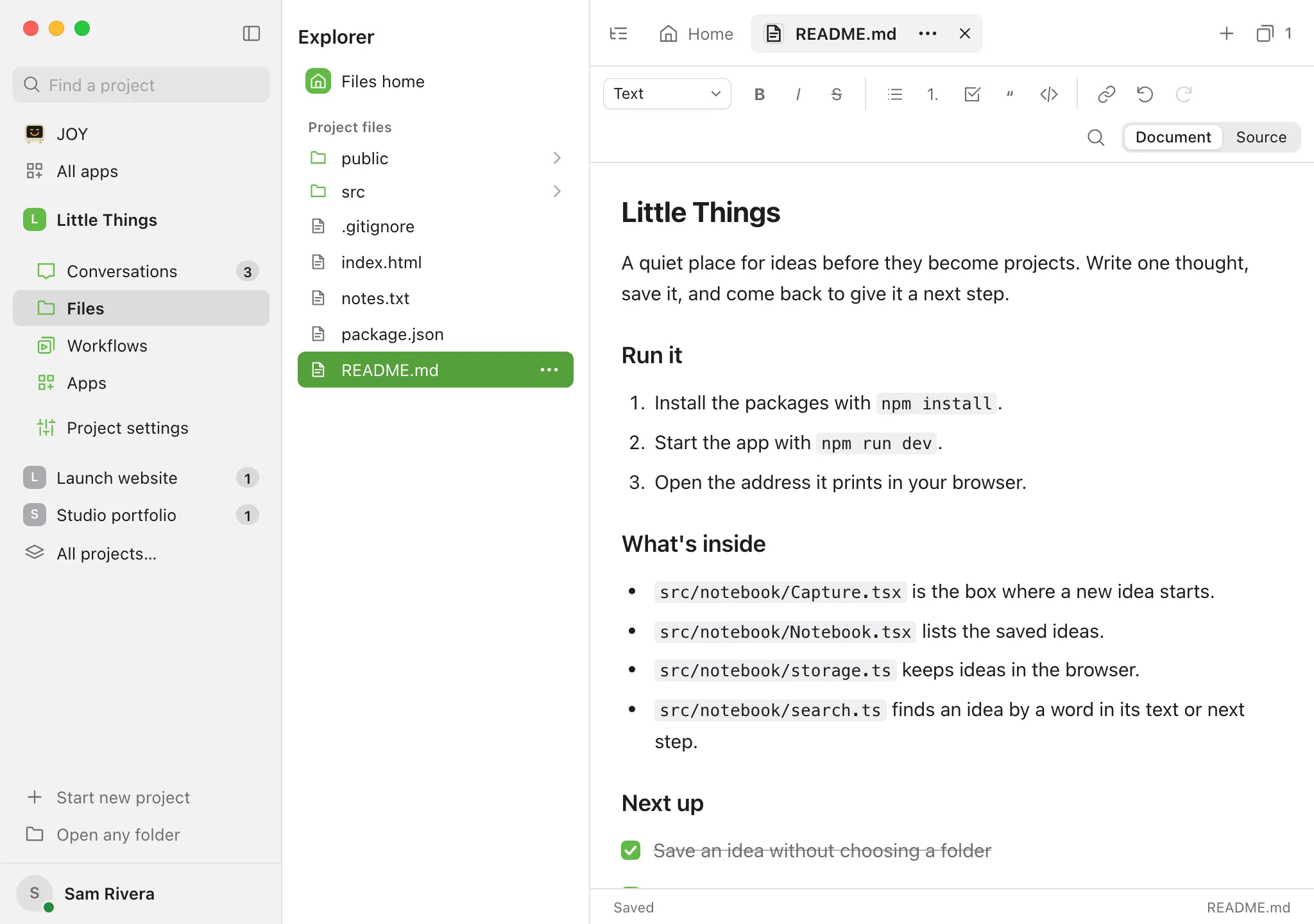Open a new tab with plus icon
Image resolution: width=1314 pixels, height=924 pixels.
click(x=1227, y=33)
